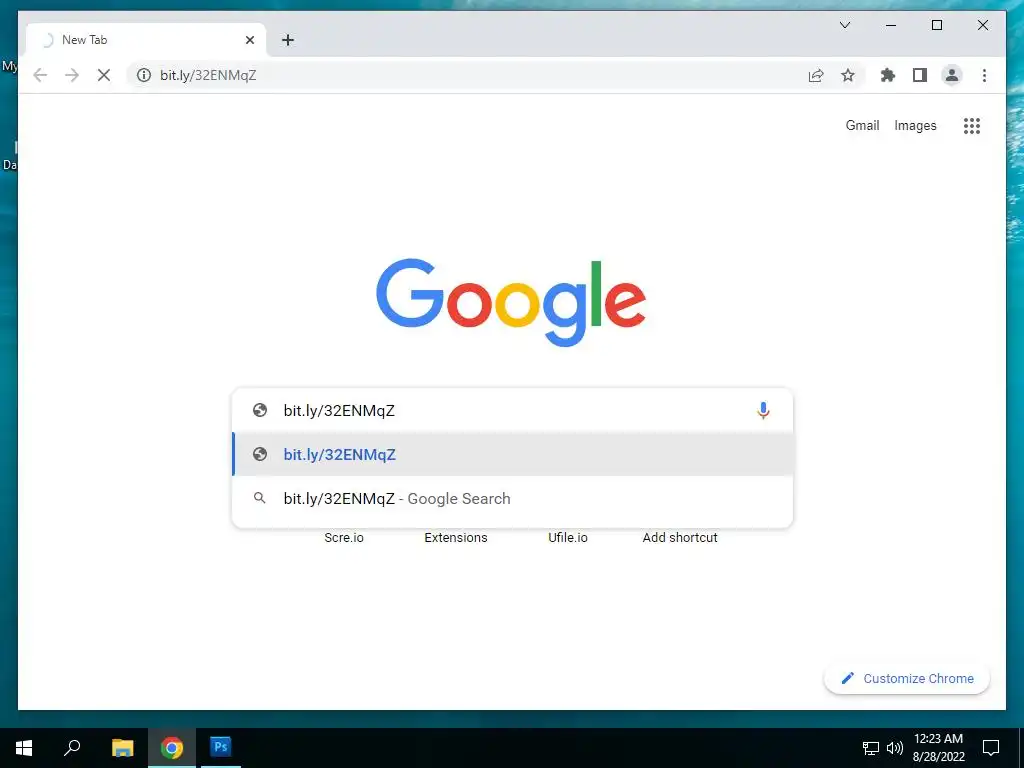Start voice search with the microphone icon
The image size is (1024, 768).
pos(763,410)
